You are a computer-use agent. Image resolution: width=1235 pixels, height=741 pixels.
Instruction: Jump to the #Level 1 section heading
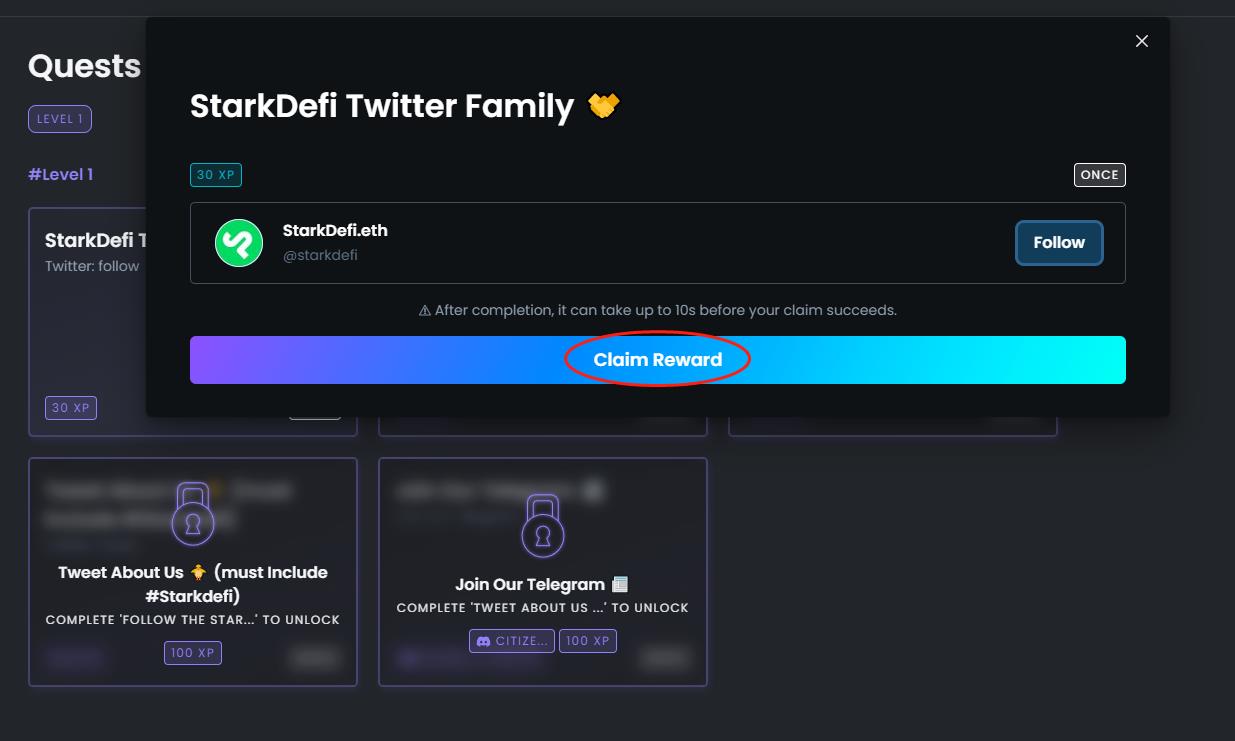[x=60, y=175]
